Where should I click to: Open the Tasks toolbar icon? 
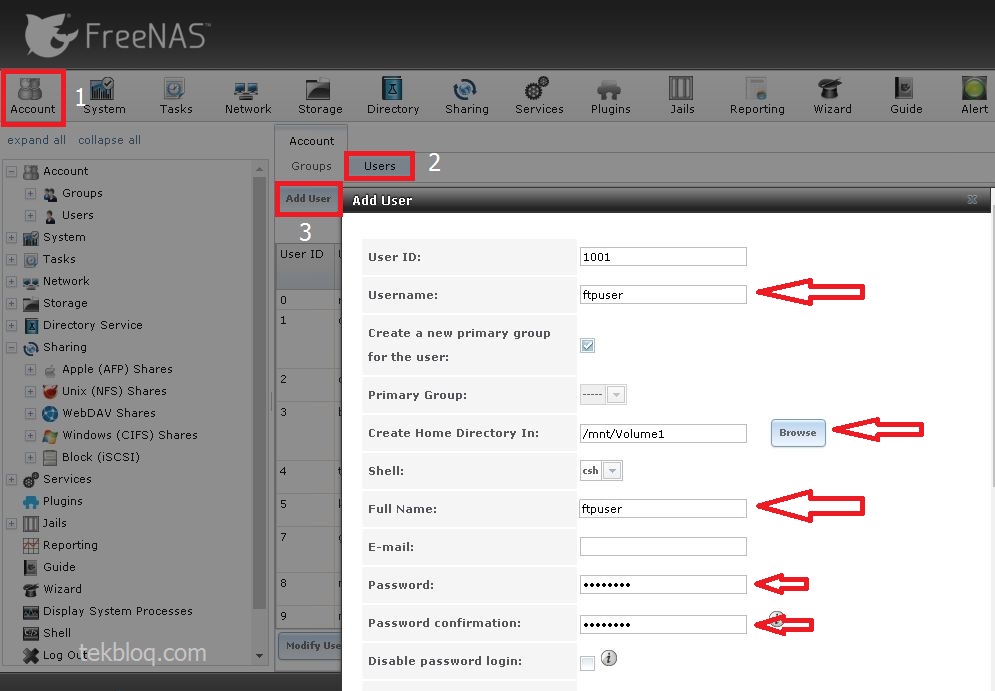(176, 97)
